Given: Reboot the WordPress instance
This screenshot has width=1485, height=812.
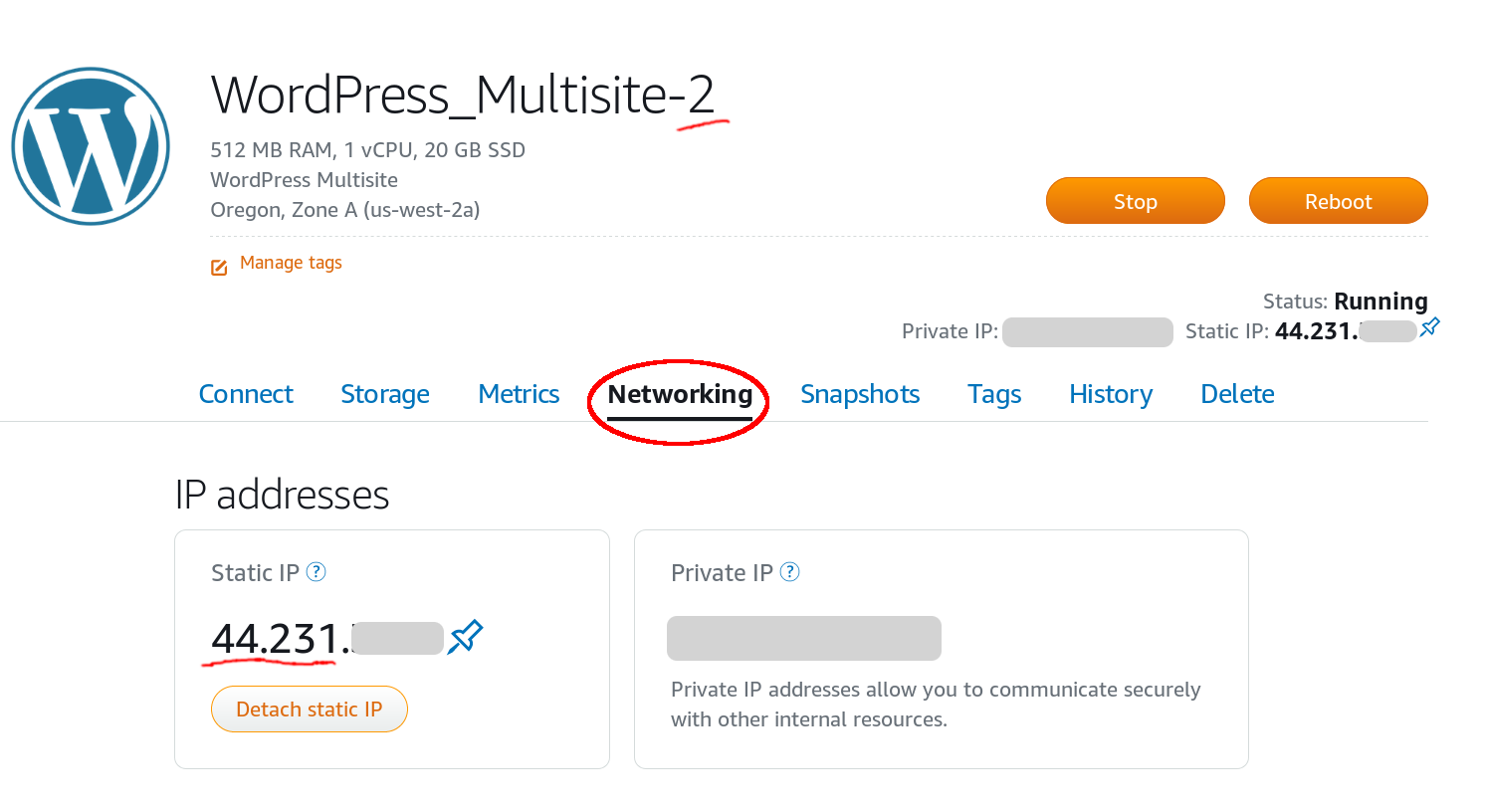Looking at the screenshot, I should [1339, 201].
